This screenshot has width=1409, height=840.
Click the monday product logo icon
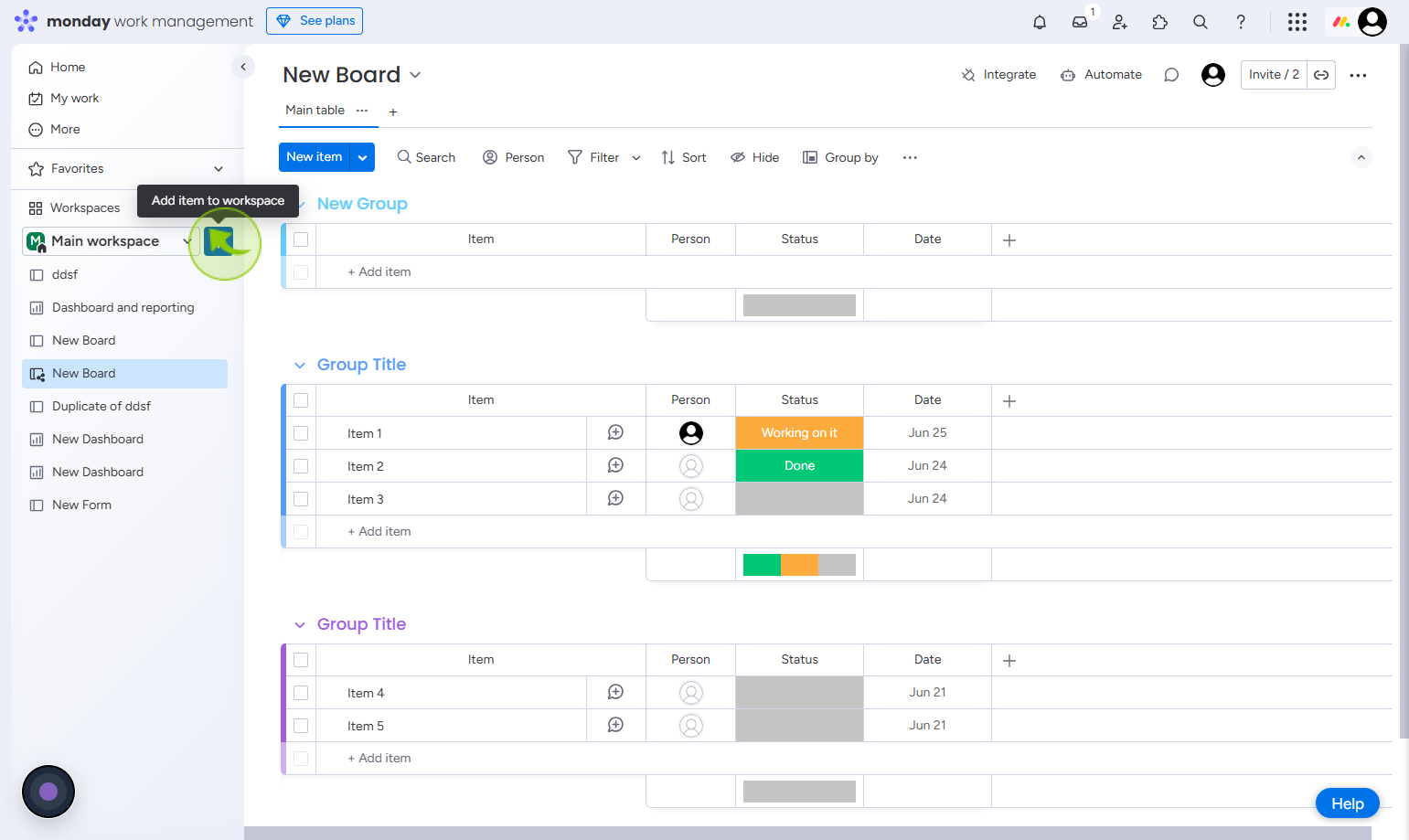[x=1341, y=22]
